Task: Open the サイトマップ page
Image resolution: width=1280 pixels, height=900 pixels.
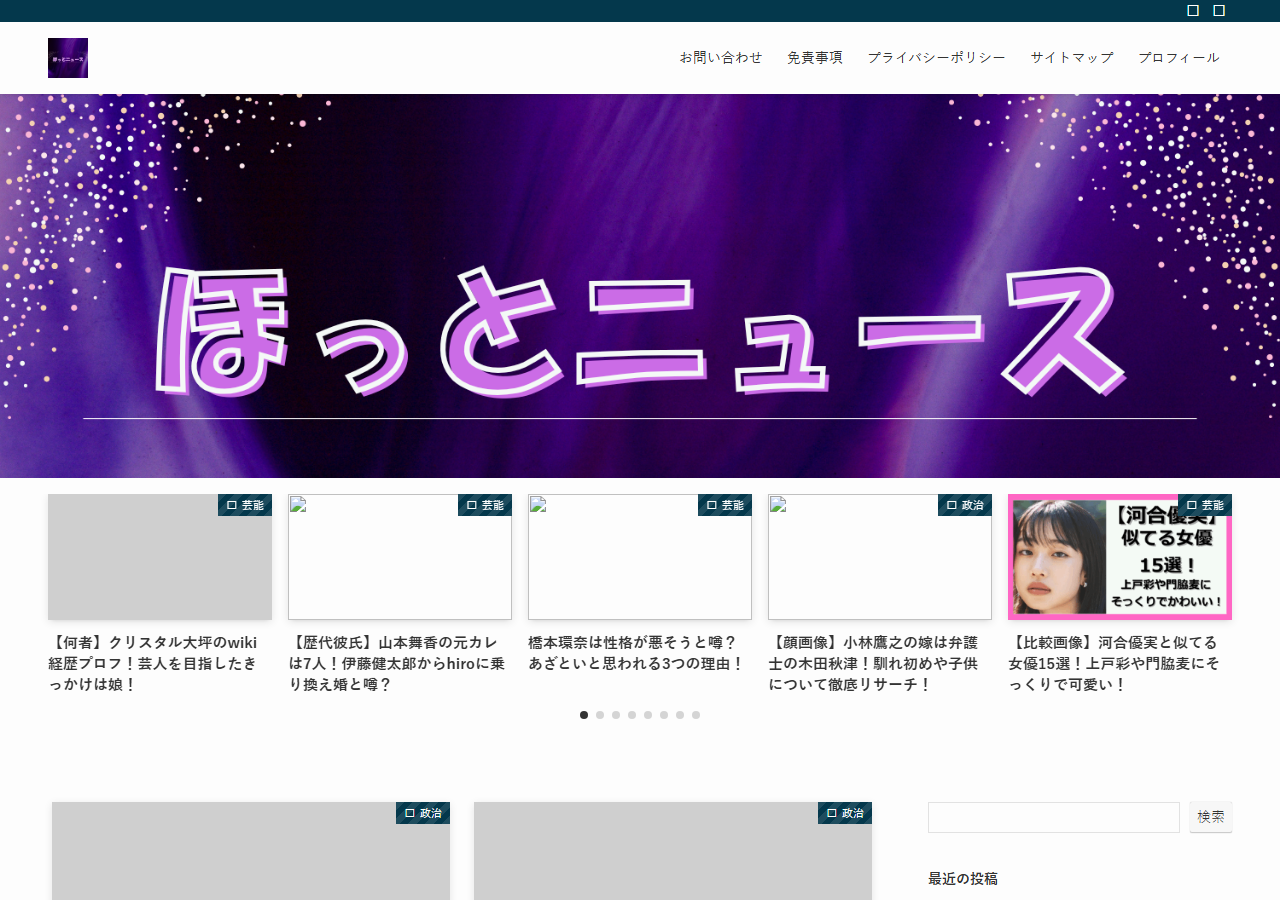Action: click(x=1072, y=57)
